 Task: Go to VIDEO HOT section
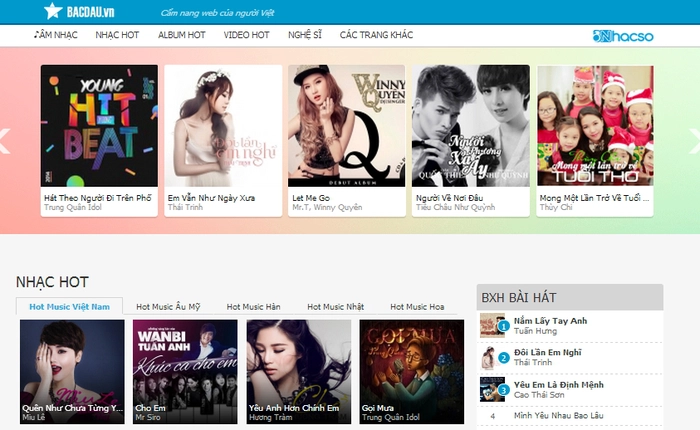[x=246, y=35]
